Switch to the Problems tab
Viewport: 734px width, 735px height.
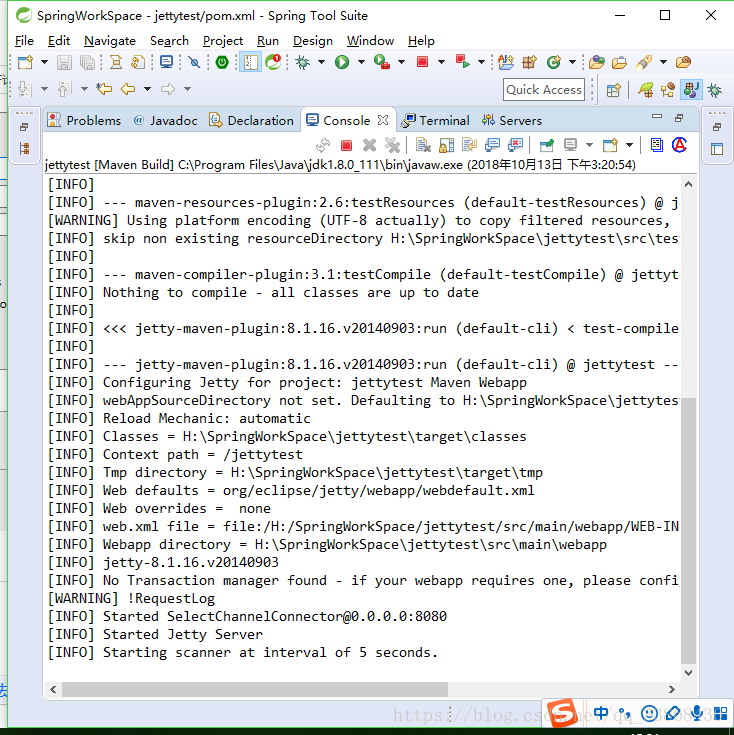pyautogui.click(x=84, y=120)
